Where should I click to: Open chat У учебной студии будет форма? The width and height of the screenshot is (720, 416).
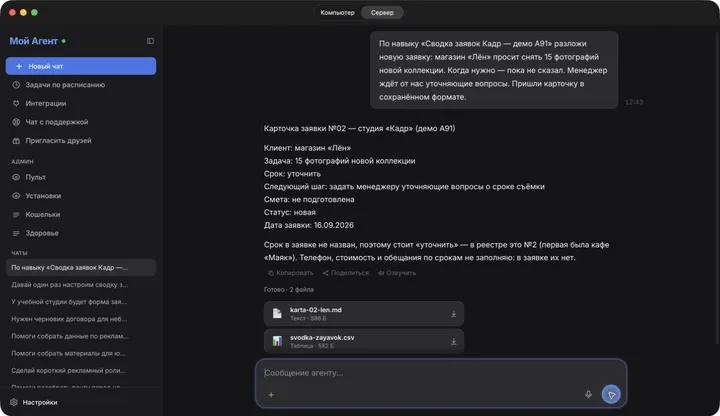81,302
